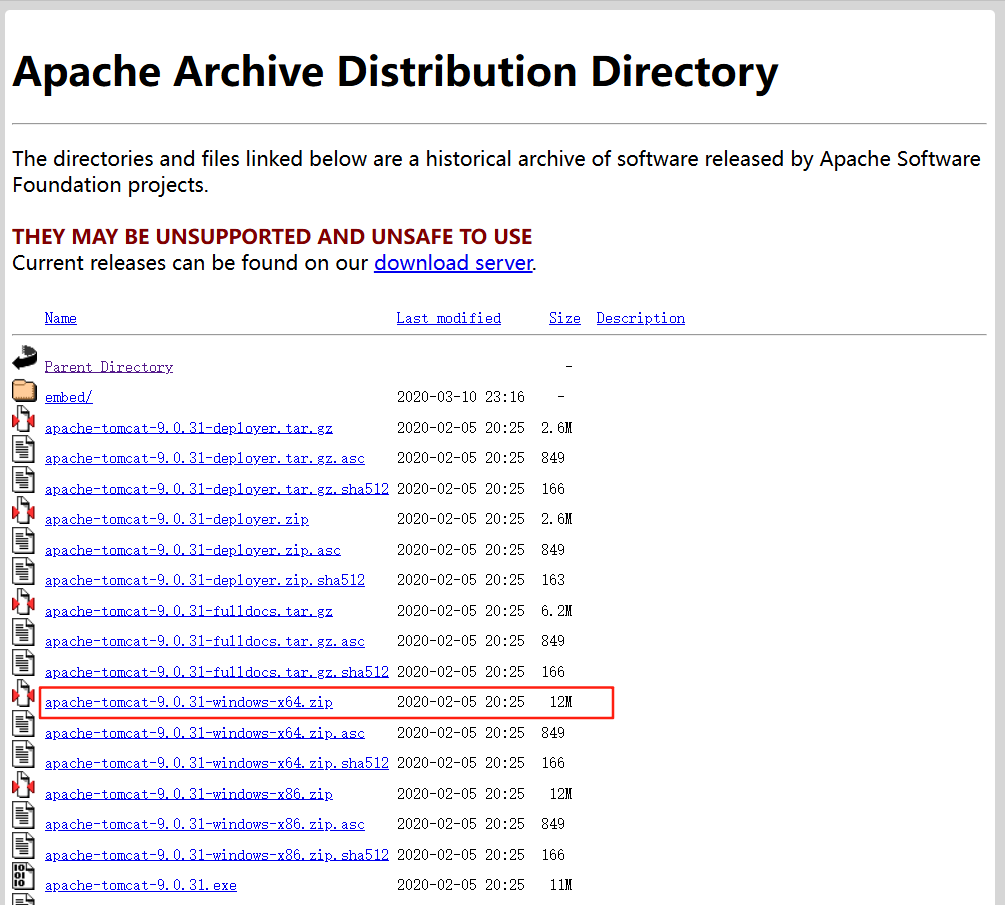Click text-file icon beside fulldocs.tar.gz.asc
Screen dimensions: 1005x905
tap(24, 633)
